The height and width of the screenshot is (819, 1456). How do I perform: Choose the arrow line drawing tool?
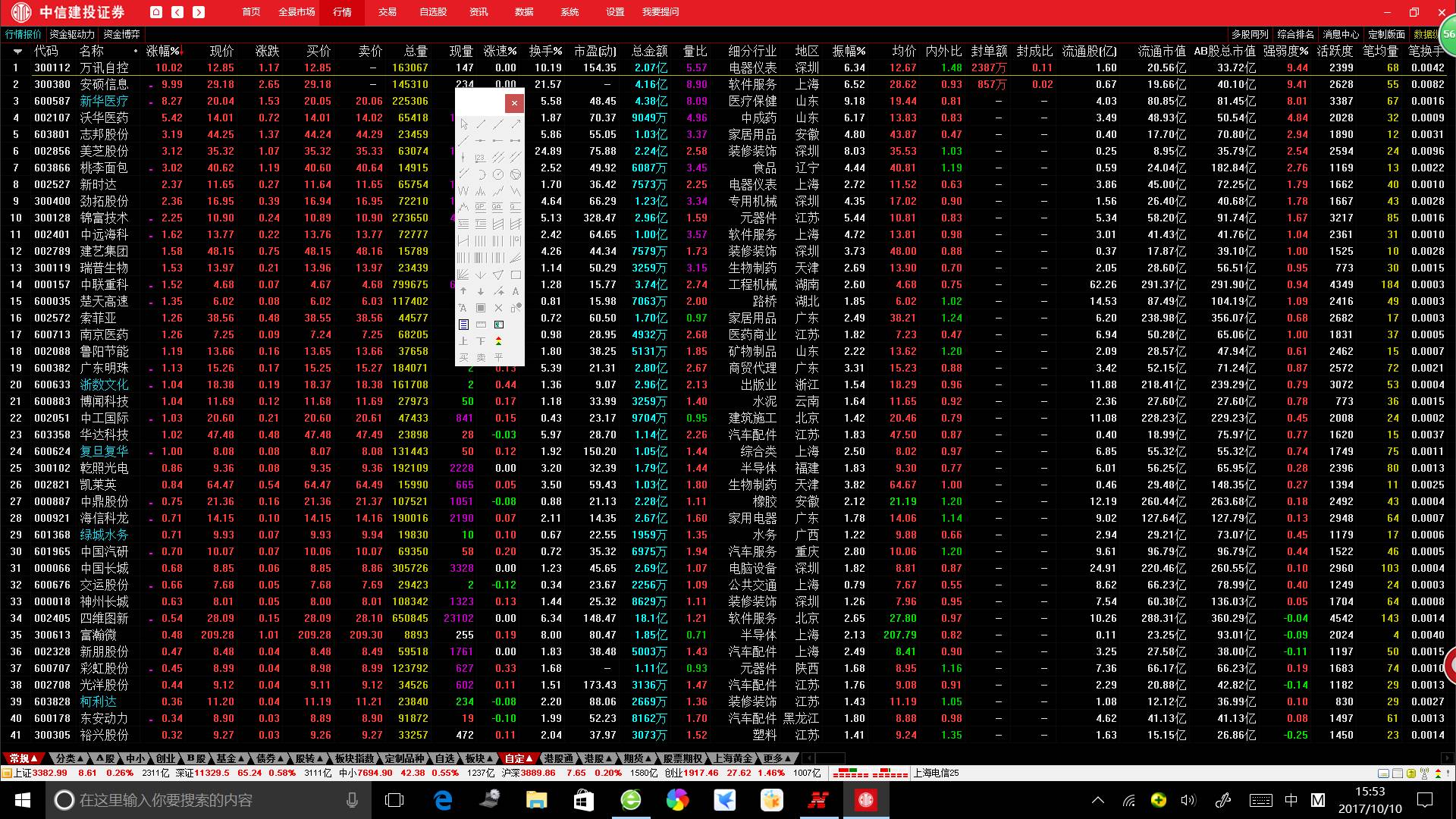click(x=516, y=124)
